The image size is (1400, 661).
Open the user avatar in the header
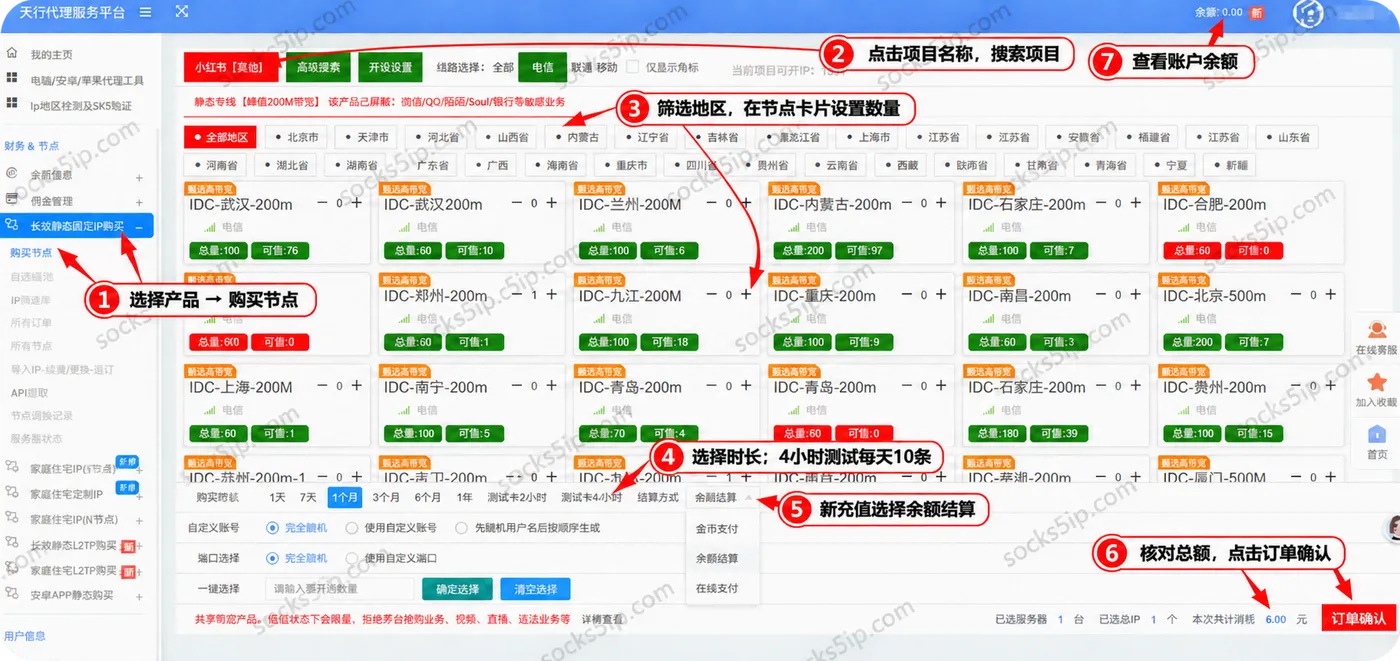click(1309, 13)
